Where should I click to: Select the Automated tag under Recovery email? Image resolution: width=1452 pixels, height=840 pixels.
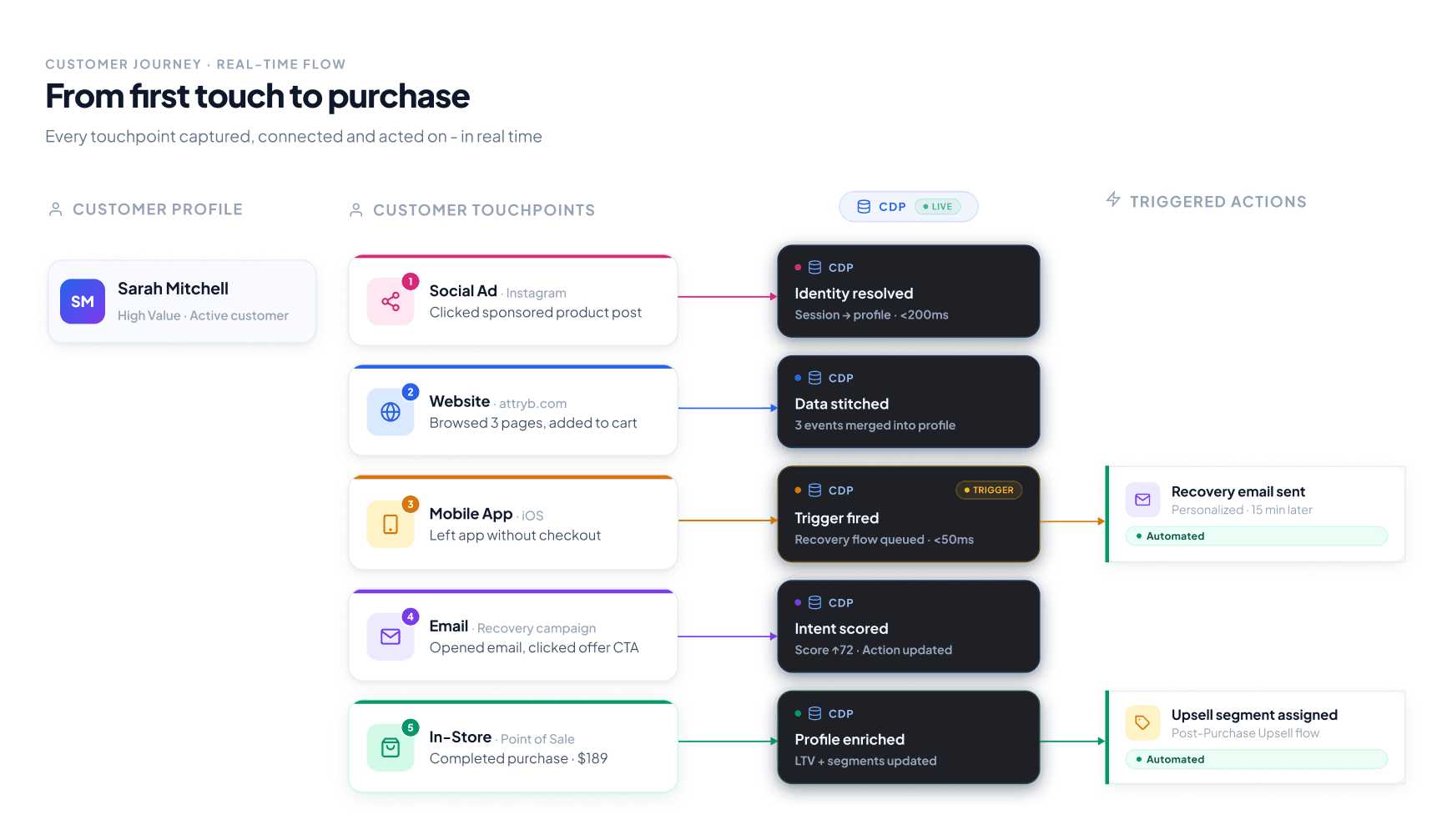pos(1257,536)
